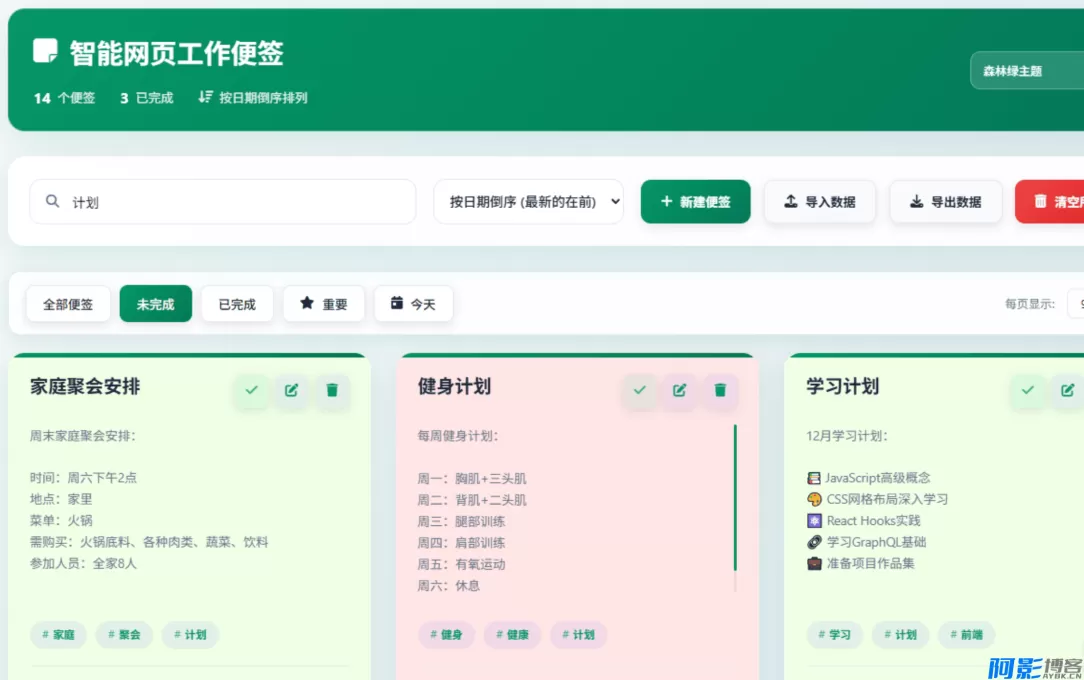Viewport: 1084px width, 680px height.
Task: Select the 未完成 tab
Action: pos(155,303)
